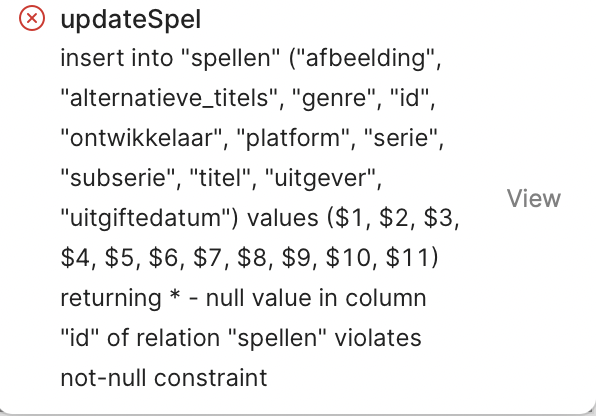Click the "returning *" text

(x=120, y=298)
